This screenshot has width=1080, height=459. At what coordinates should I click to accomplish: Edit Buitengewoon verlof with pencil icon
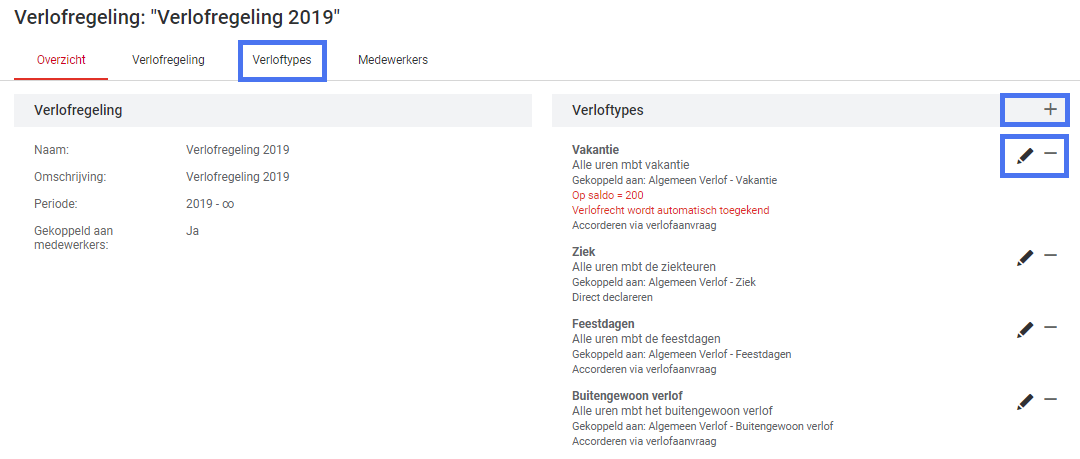pyautogui.click(x=1025, y=402)
